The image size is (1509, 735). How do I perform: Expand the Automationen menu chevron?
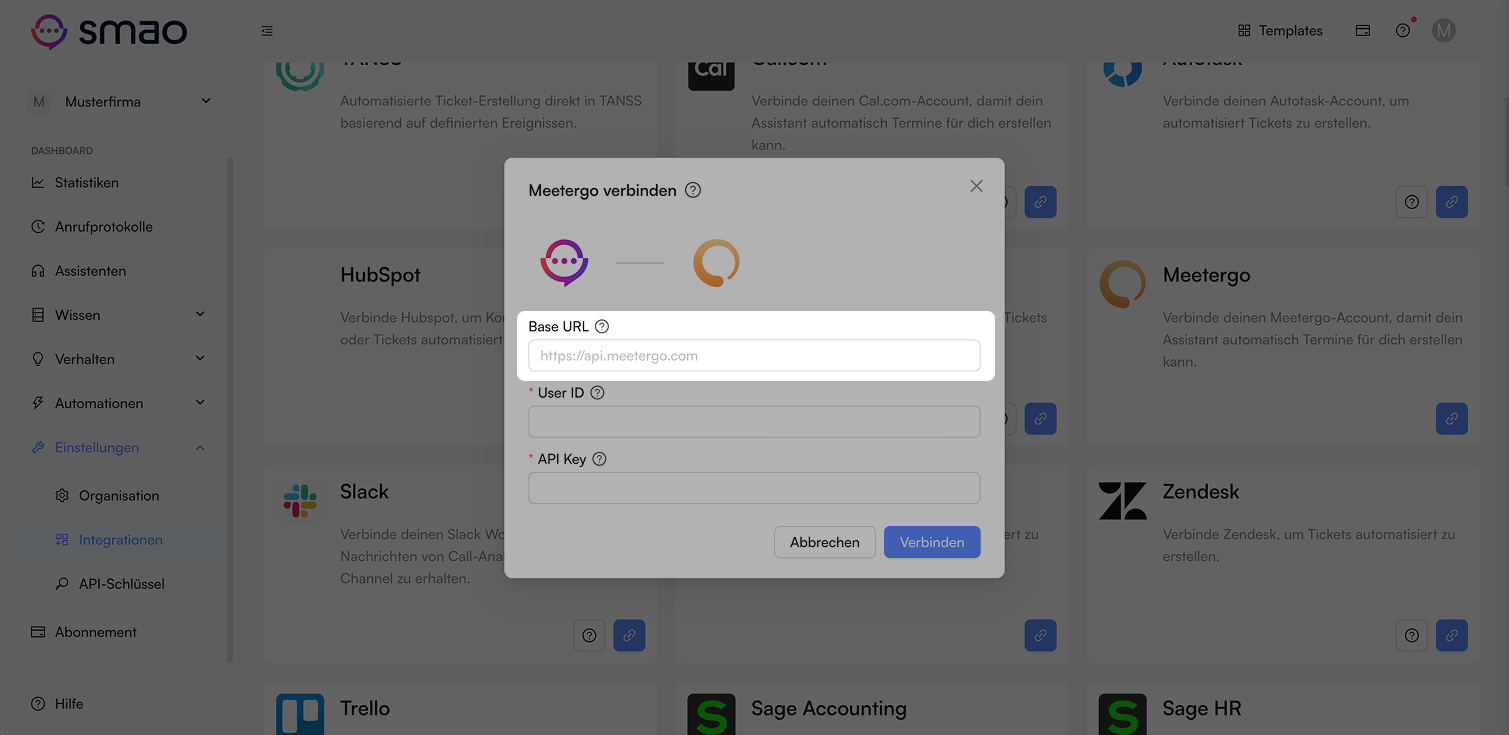click(200, 403)
